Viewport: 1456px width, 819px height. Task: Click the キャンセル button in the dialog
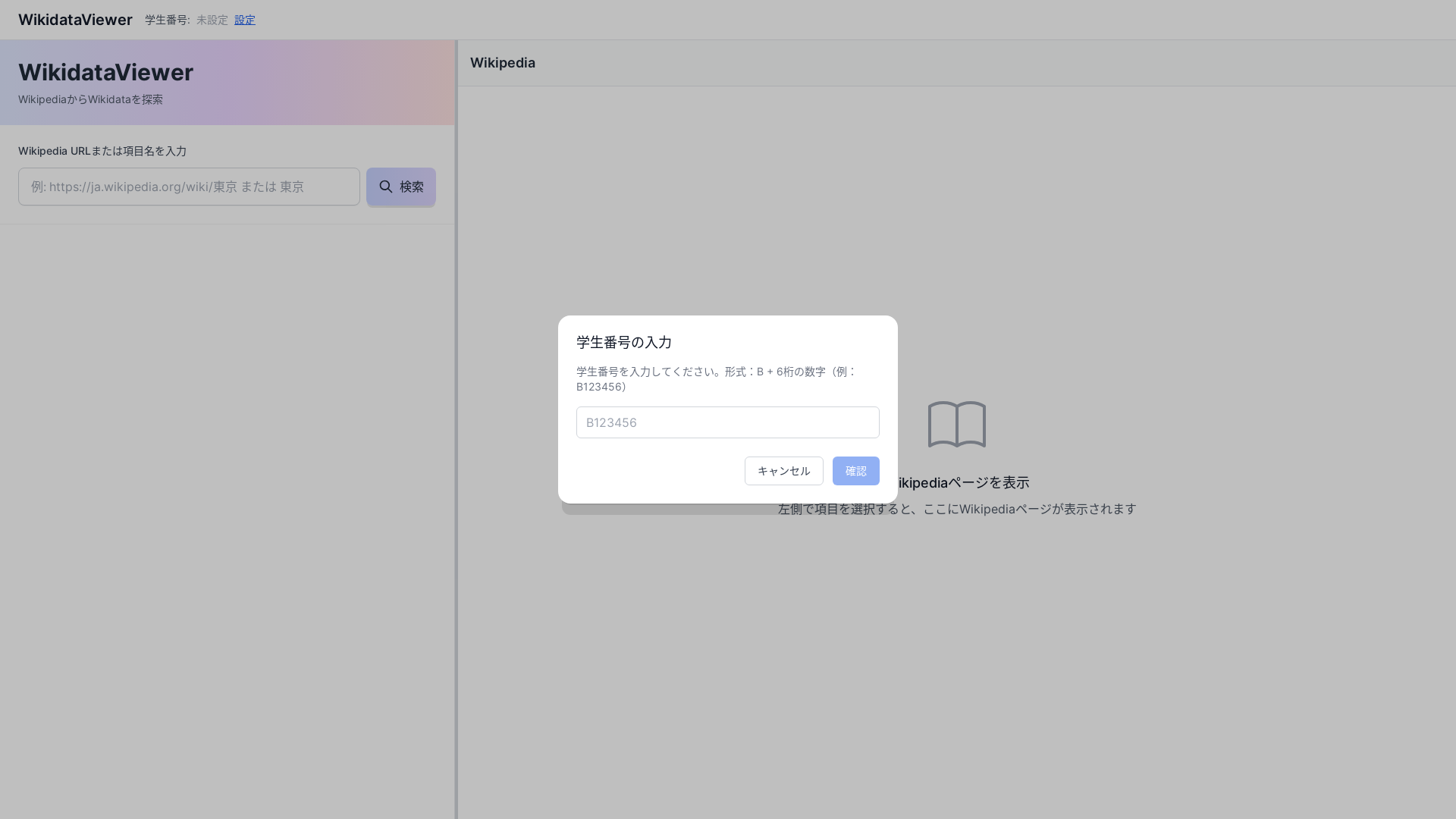783,471
